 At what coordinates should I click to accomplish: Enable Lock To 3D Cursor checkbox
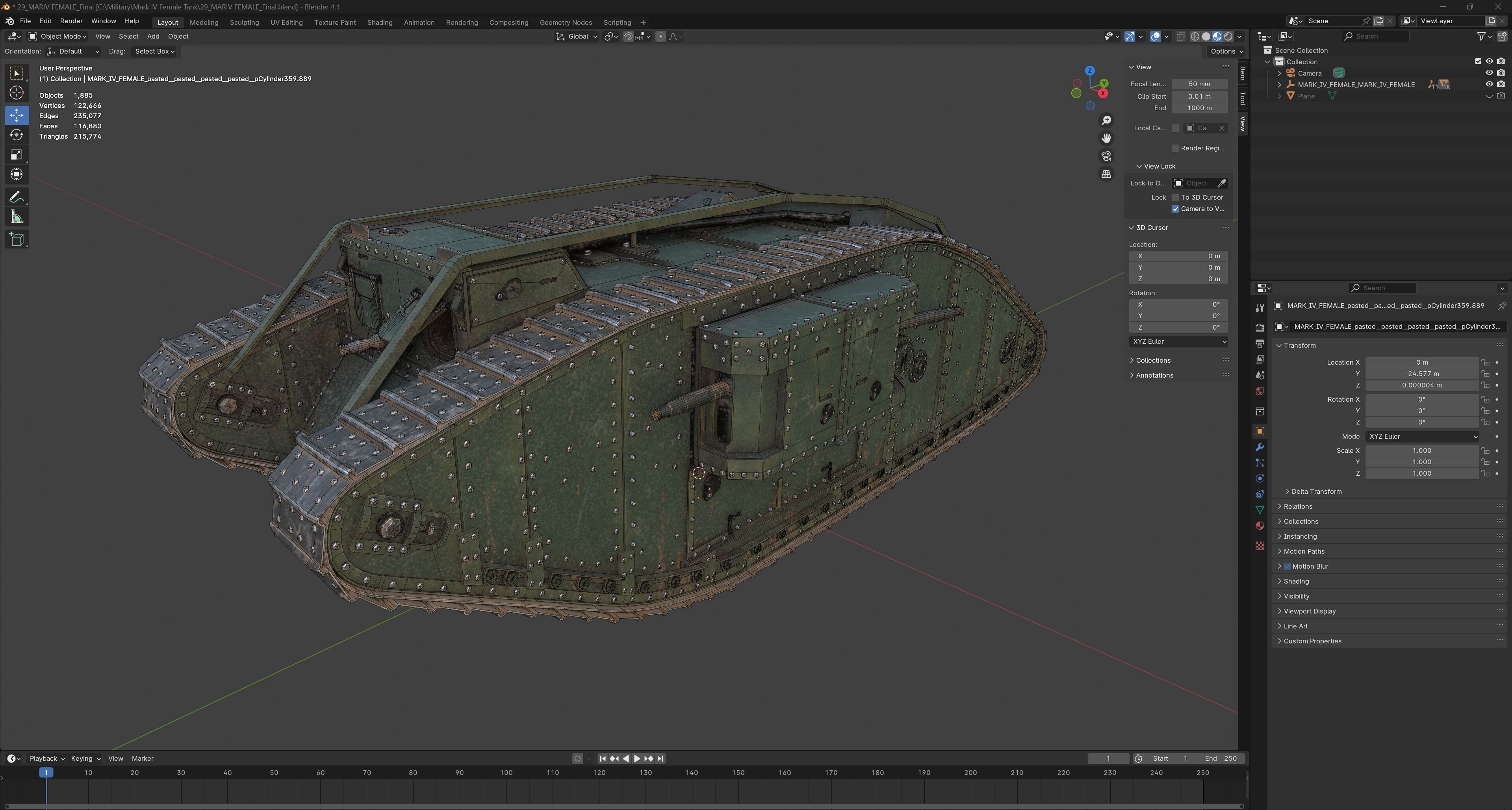pos(1175,198)
